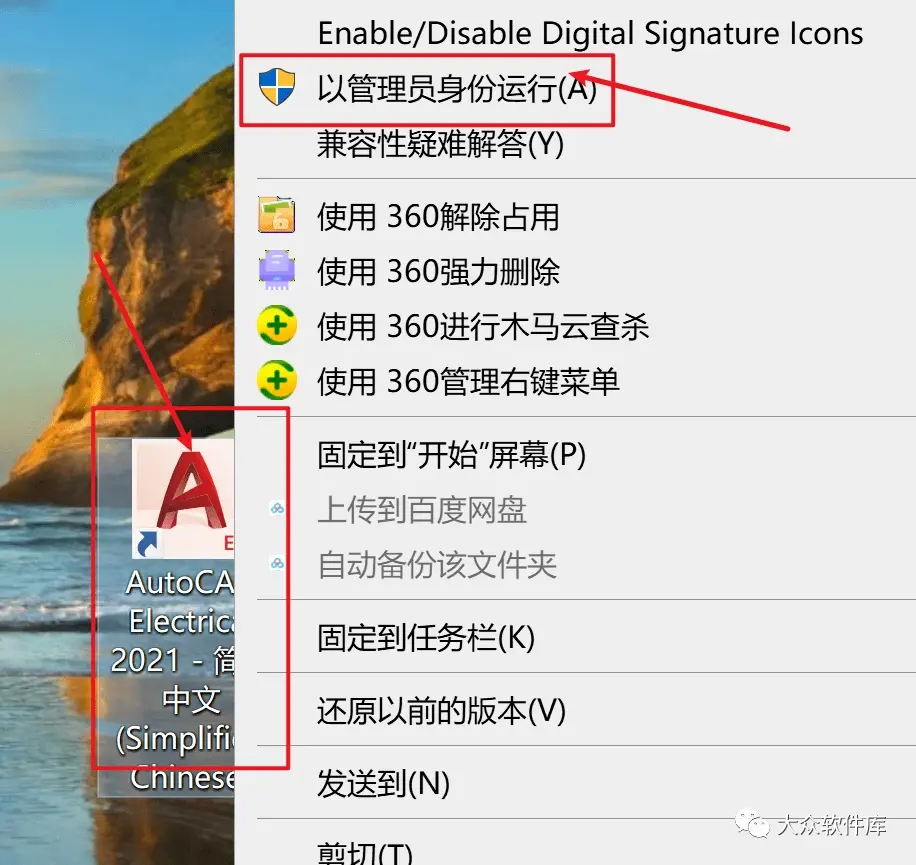Choose 还原以前的版本(V)
Image resolution: width=916 pixels, height=865 pixels.
tap(441, 711)
